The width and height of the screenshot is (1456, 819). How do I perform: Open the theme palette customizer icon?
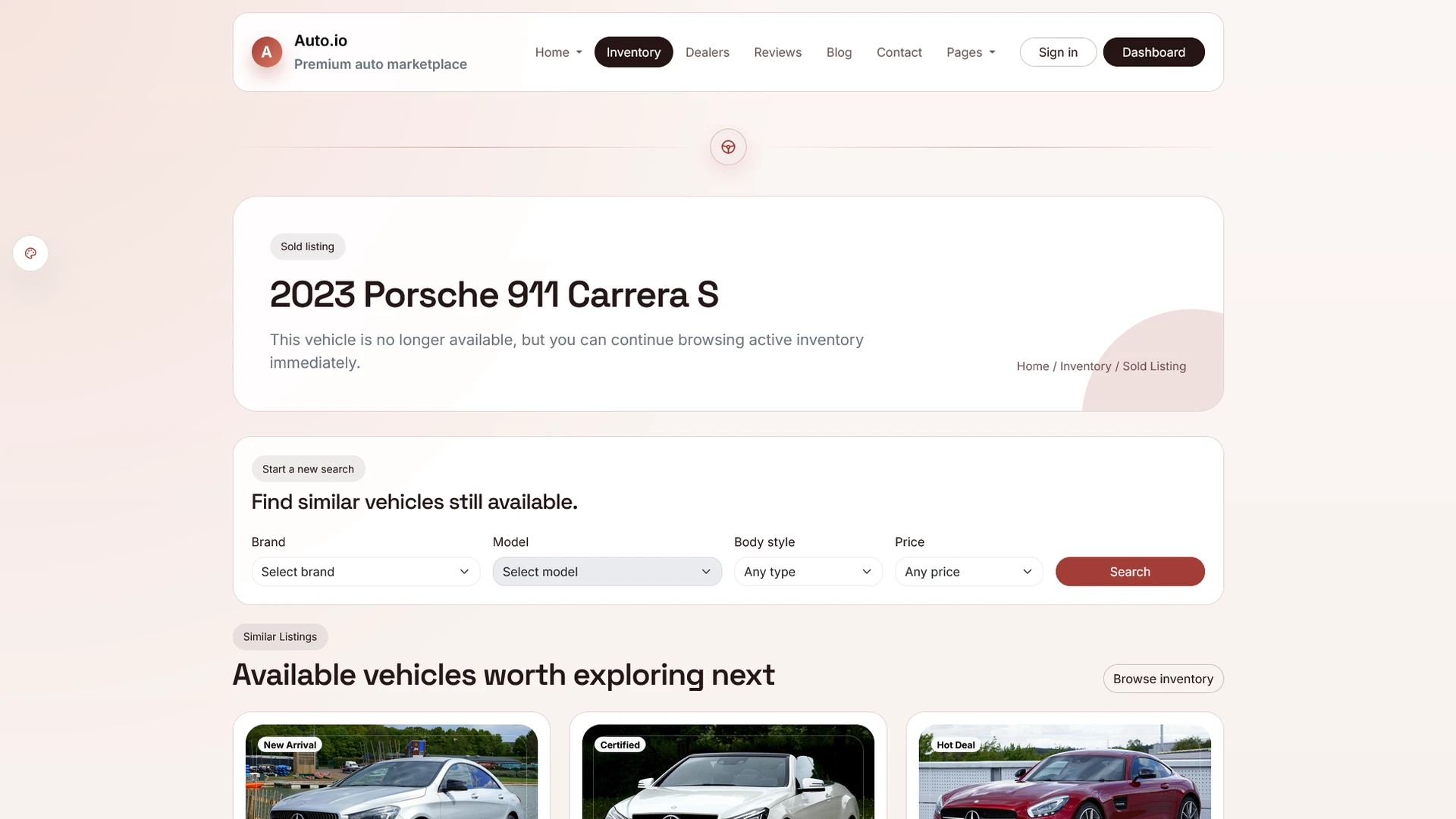click(30, 253)
